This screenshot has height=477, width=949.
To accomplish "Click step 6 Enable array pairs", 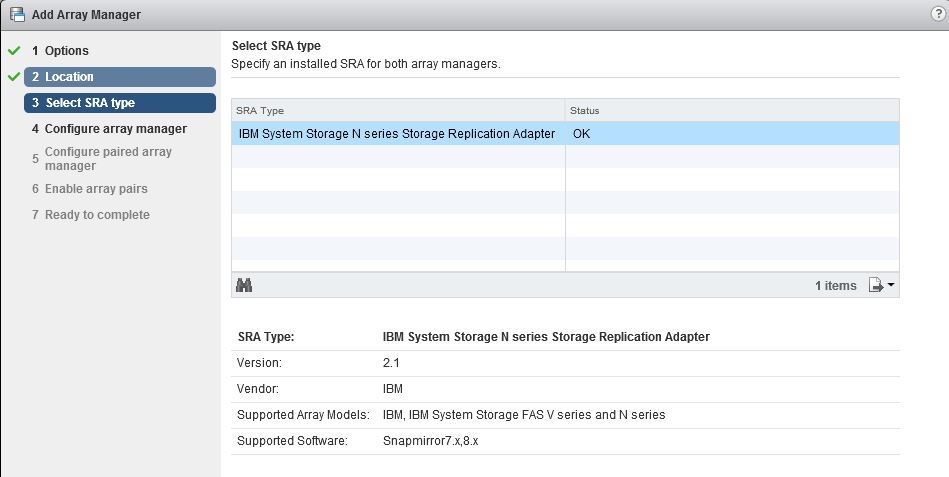I will click(90, 189).
